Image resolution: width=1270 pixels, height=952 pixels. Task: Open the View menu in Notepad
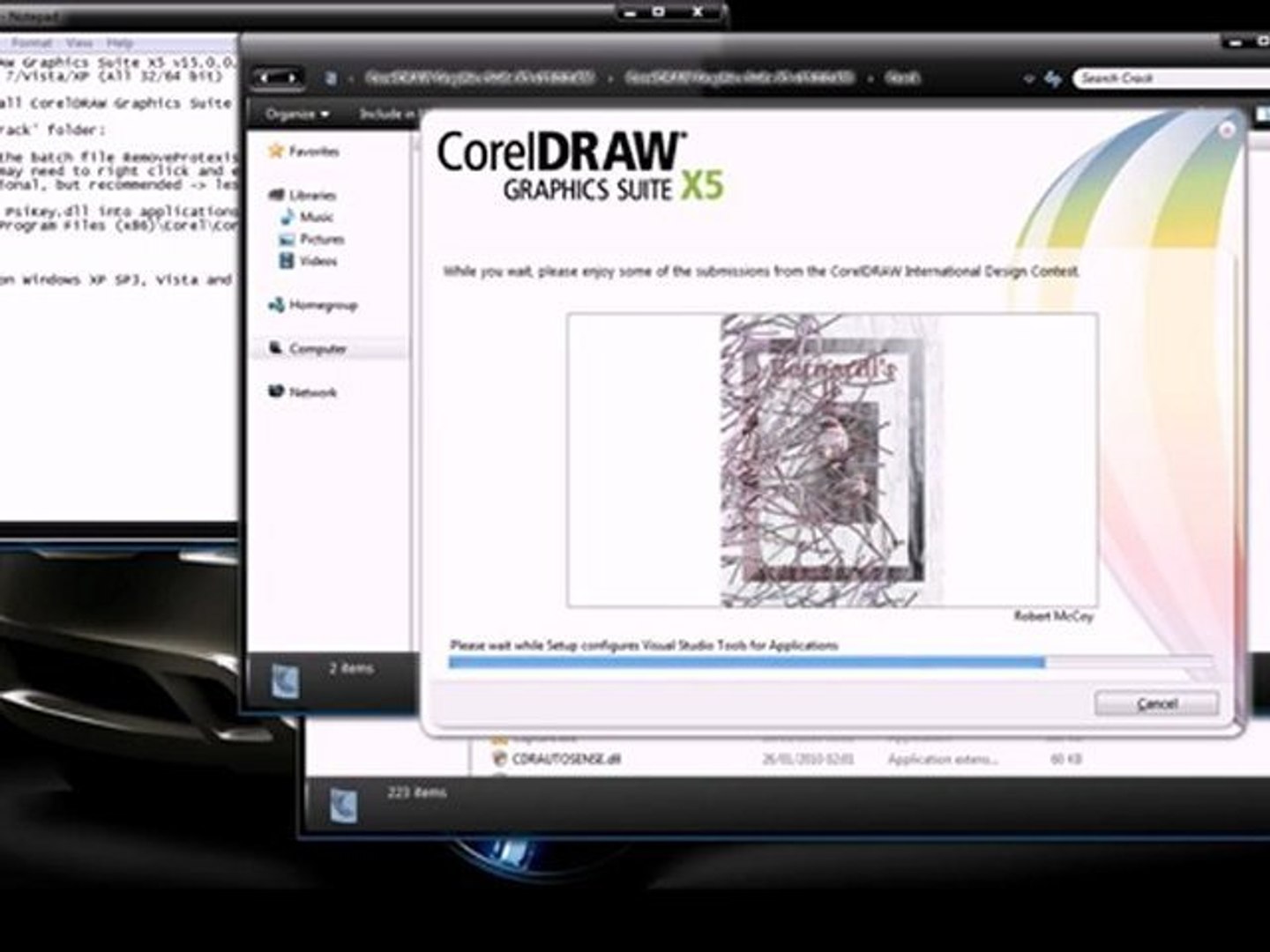79,42
